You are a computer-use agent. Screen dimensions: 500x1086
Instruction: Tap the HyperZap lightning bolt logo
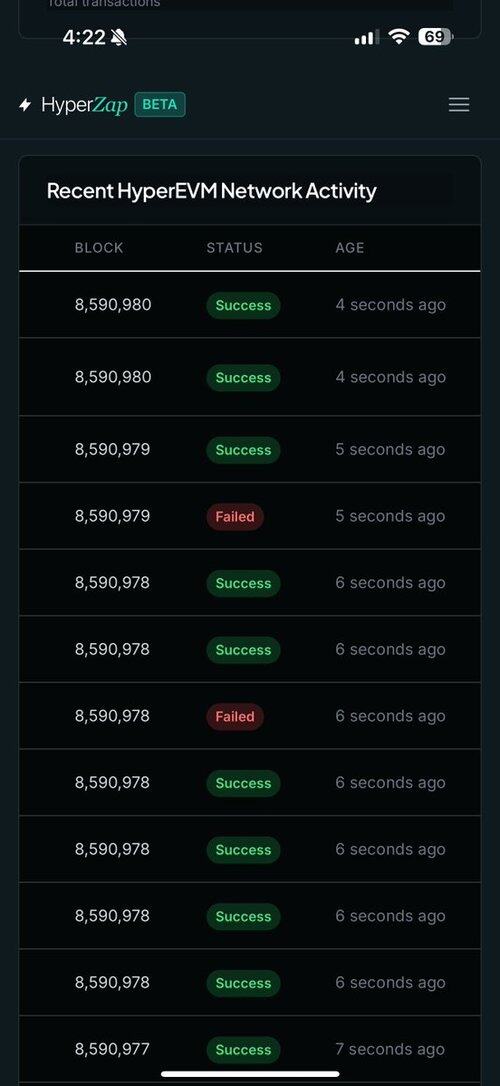tap(26, 105)
